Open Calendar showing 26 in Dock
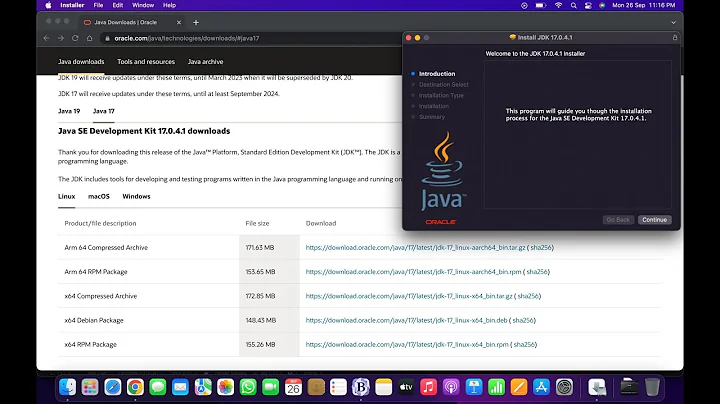The width and height of the screenshot is (720, 404). [293, 387]
